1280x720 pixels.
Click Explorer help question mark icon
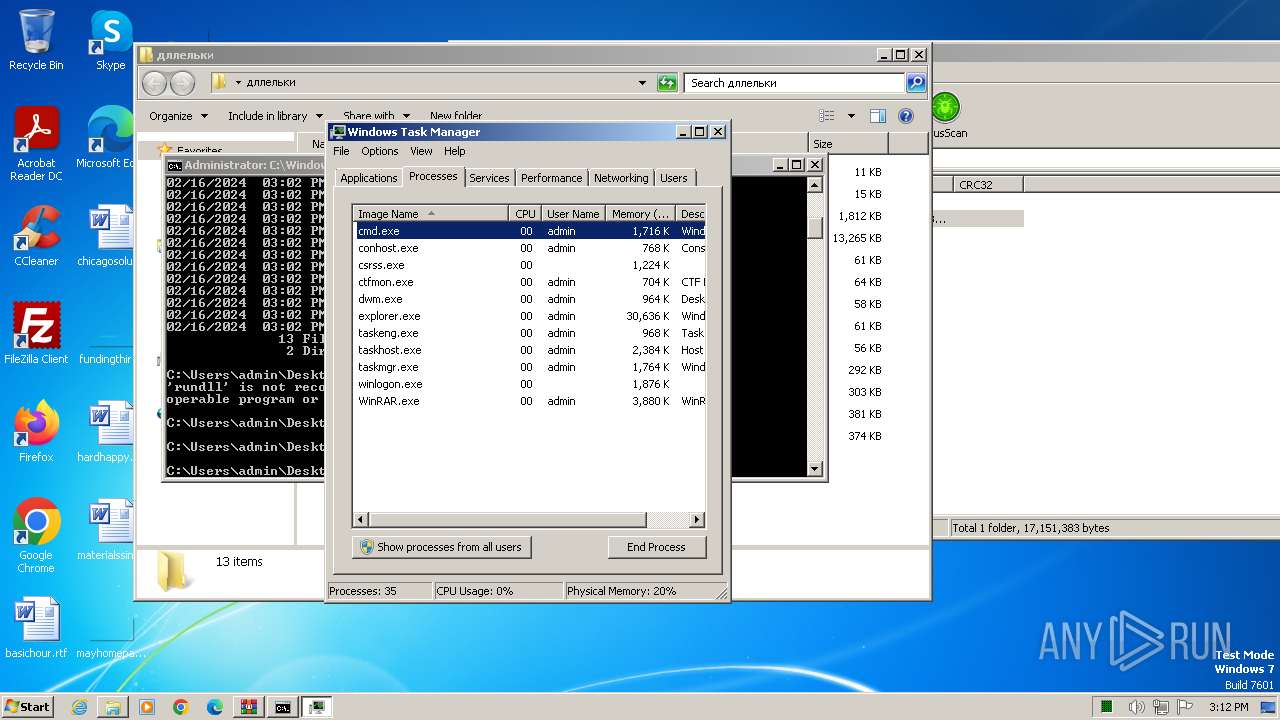(x=906, y=116)
